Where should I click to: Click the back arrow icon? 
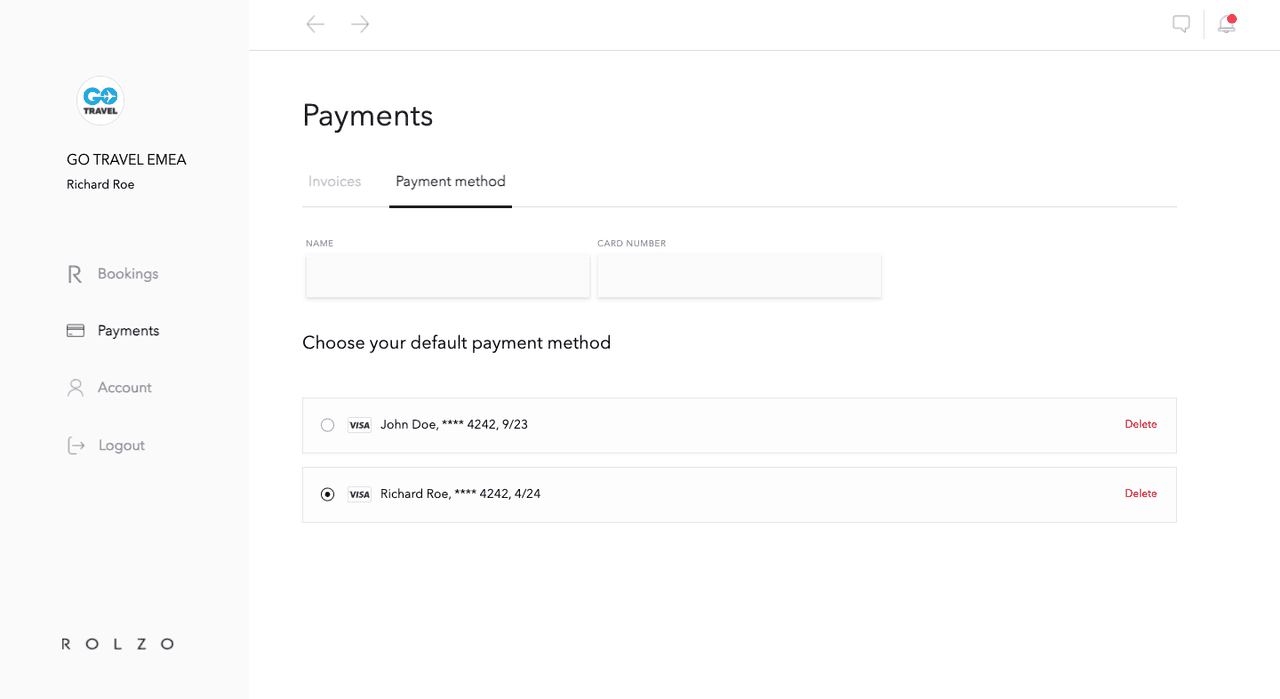[x=315, y=24]
